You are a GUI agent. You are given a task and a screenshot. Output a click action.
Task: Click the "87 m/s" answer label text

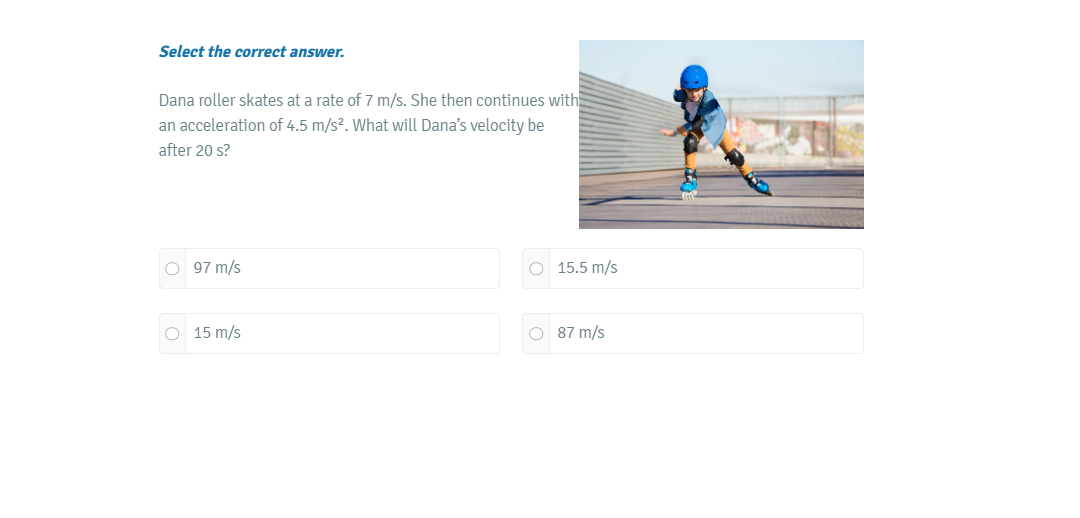pyautogui.click(x=581, y=333)
